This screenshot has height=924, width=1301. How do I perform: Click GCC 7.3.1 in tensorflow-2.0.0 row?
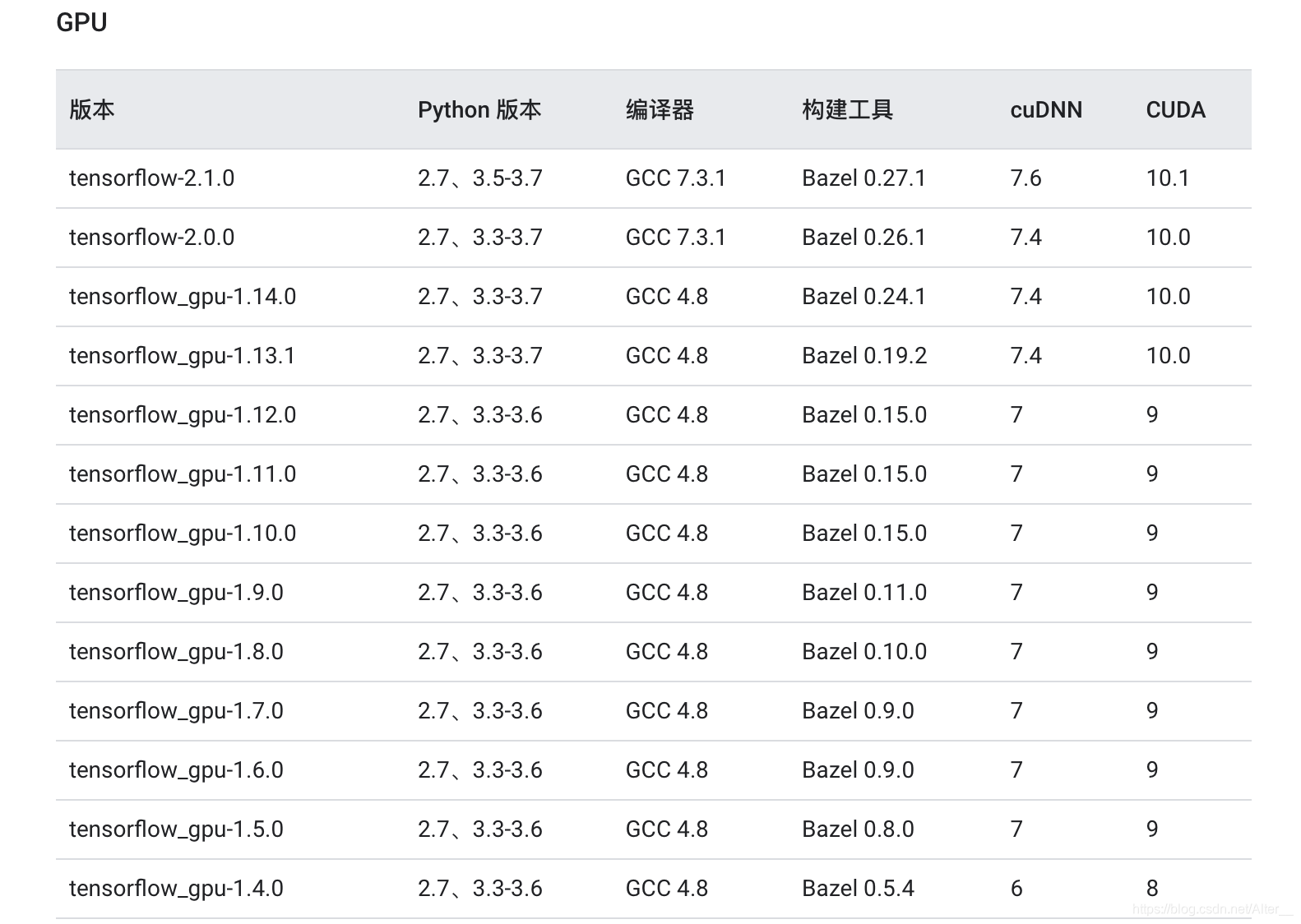tap(676, 238)
